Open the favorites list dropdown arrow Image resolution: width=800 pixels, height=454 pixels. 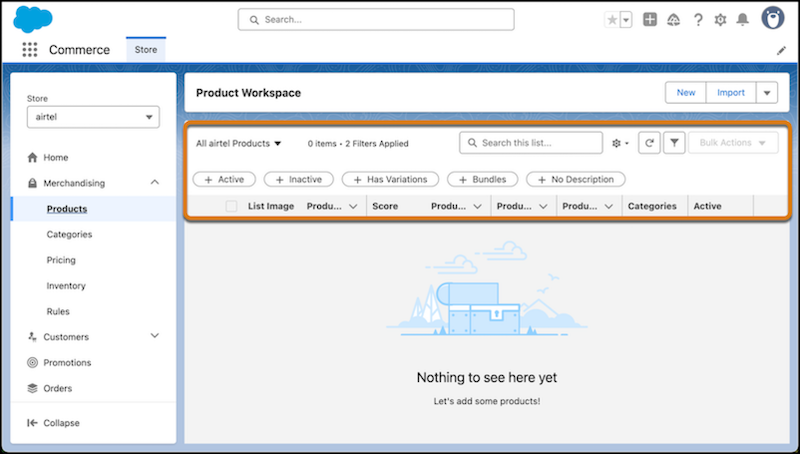(626, 20)
